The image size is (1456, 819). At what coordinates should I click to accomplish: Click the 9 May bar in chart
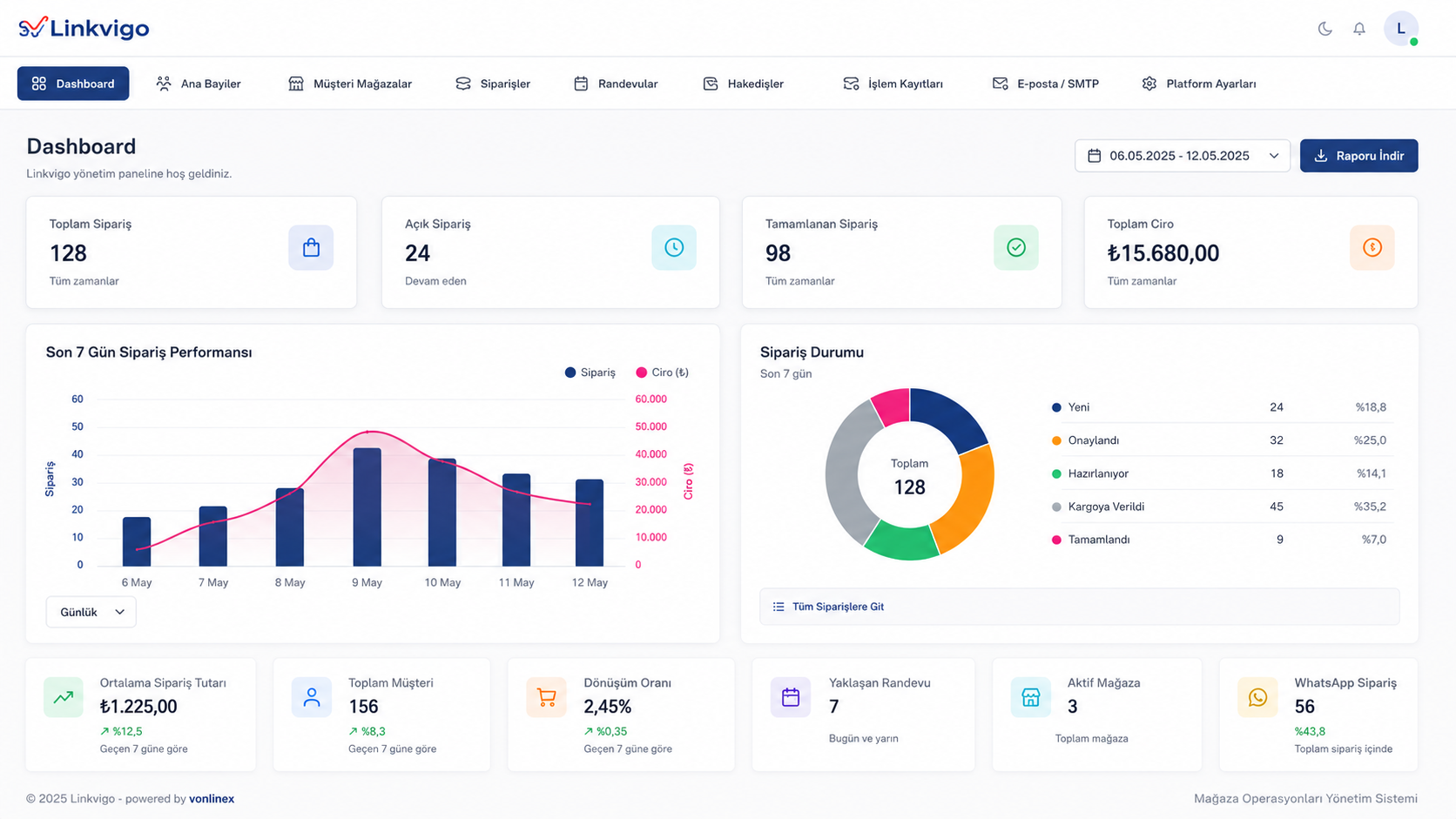point(367,507)
